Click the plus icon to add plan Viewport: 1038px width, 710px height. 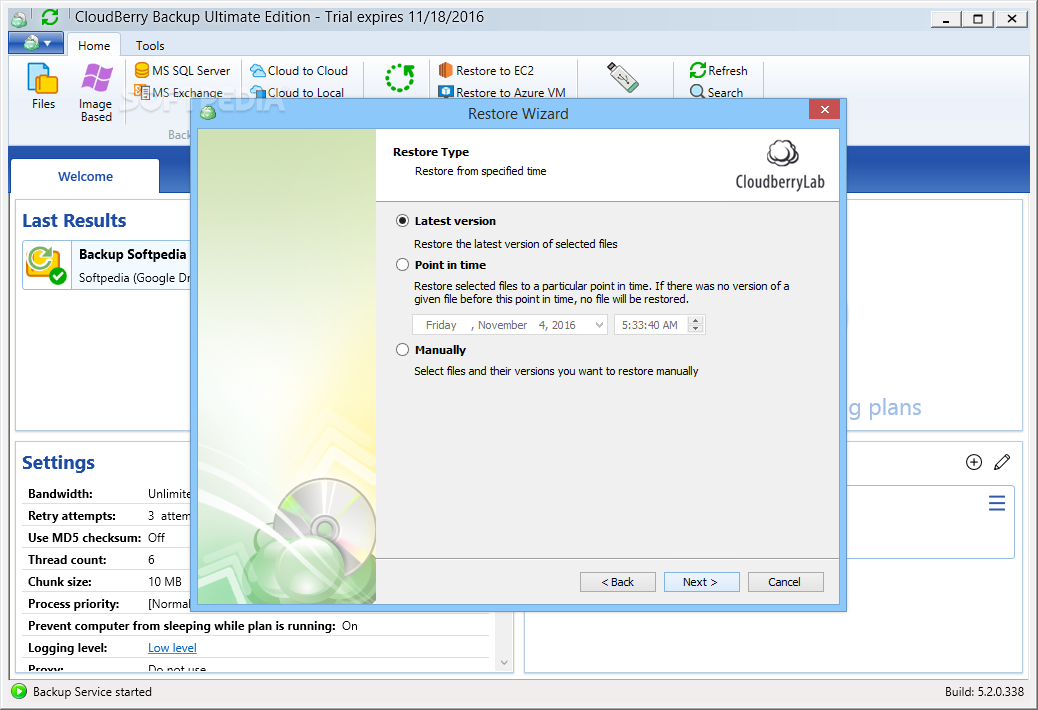click(x=974, y=462)
